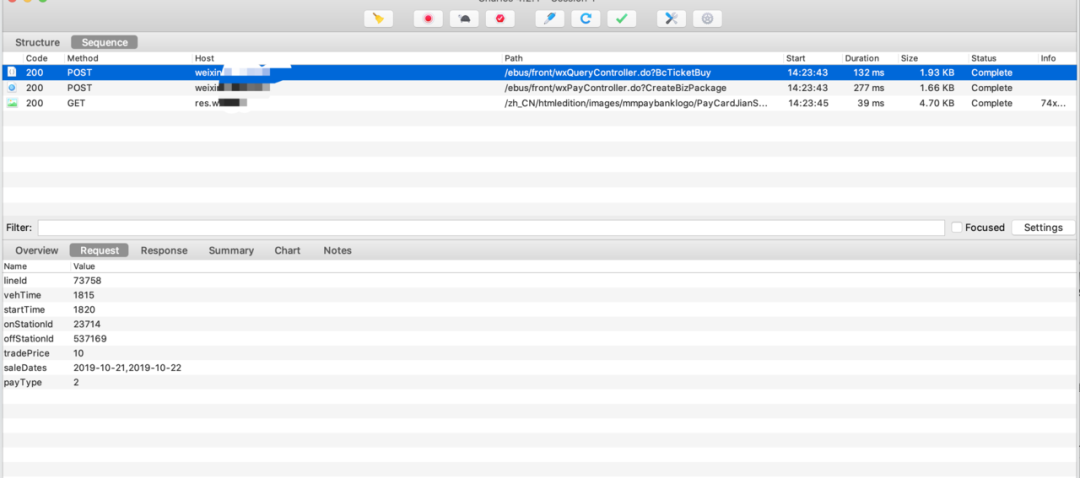The height and width of the screenshot is (478, 1080).
Task: Open the Response tab
Action: [x=164, y=251]
